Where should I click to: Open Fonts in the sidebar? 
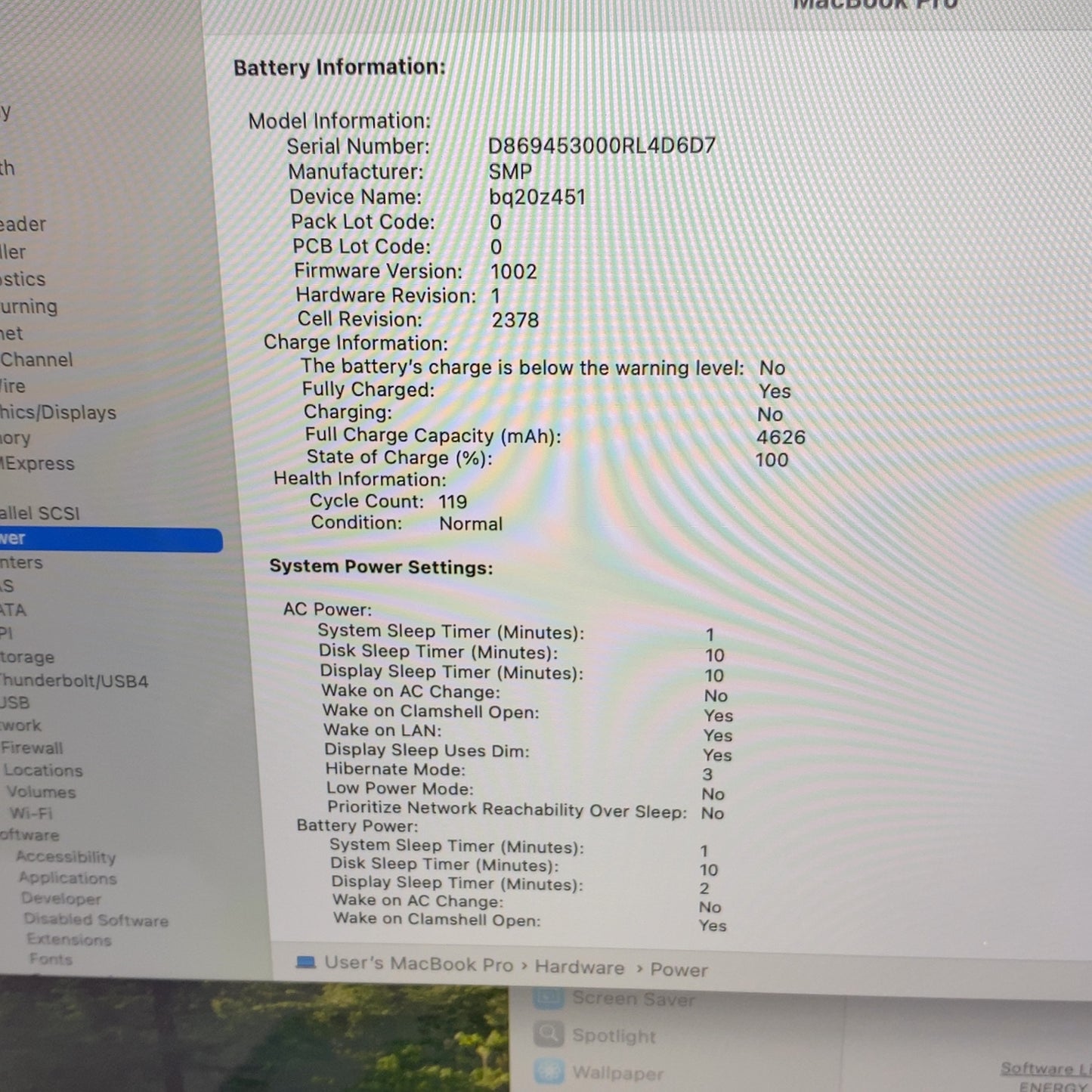coord(51,959)
